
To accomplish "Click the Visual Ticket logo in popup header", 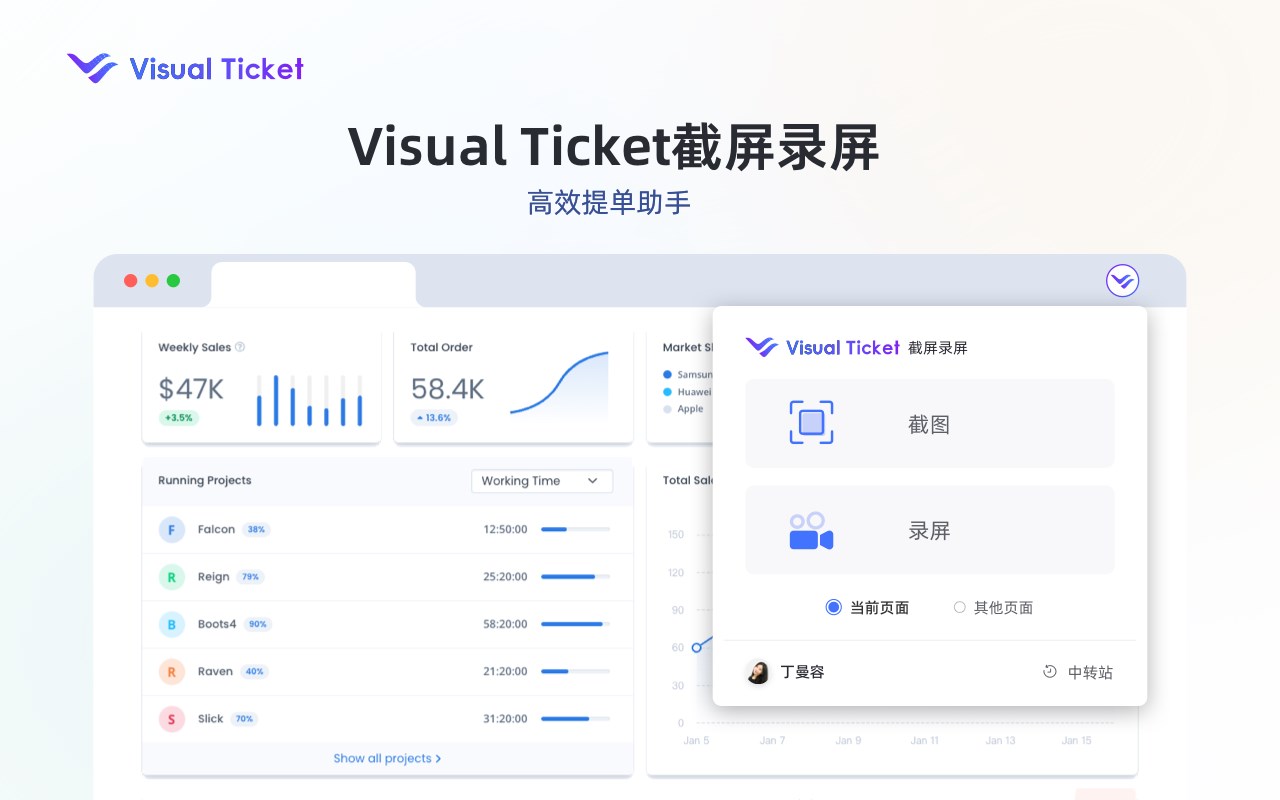I will pyautogui.click(x=822, y=347).
